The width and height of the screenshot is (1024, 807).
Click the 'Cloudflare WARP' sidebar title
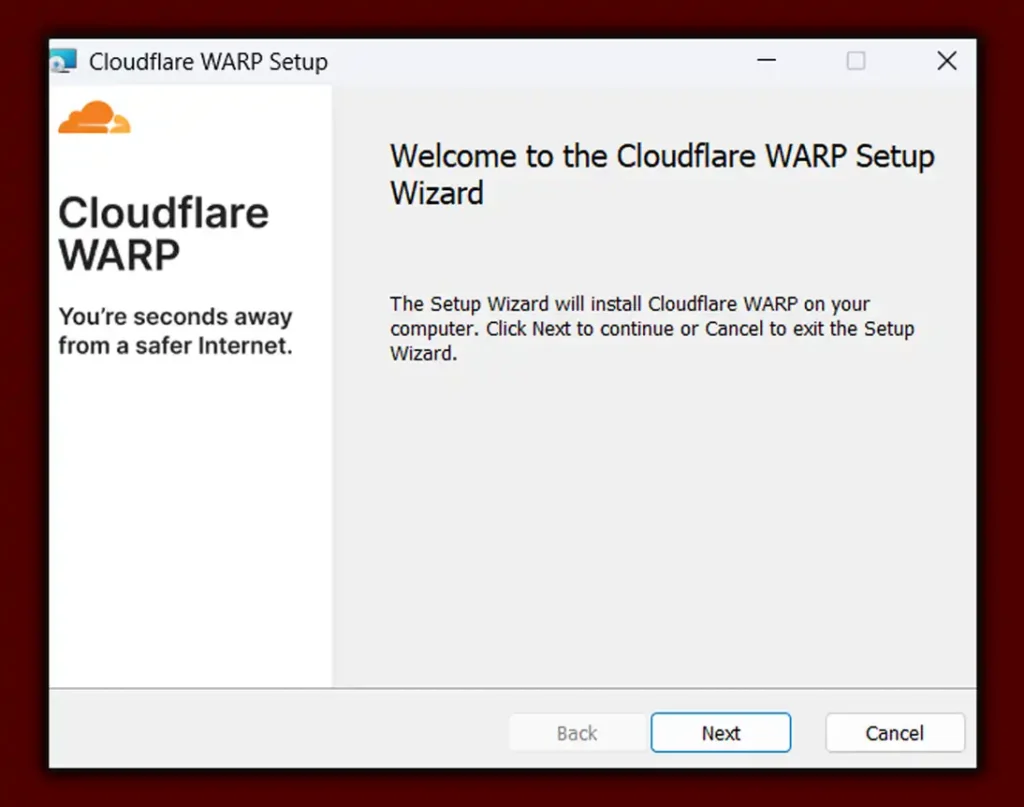coord(163,233)
